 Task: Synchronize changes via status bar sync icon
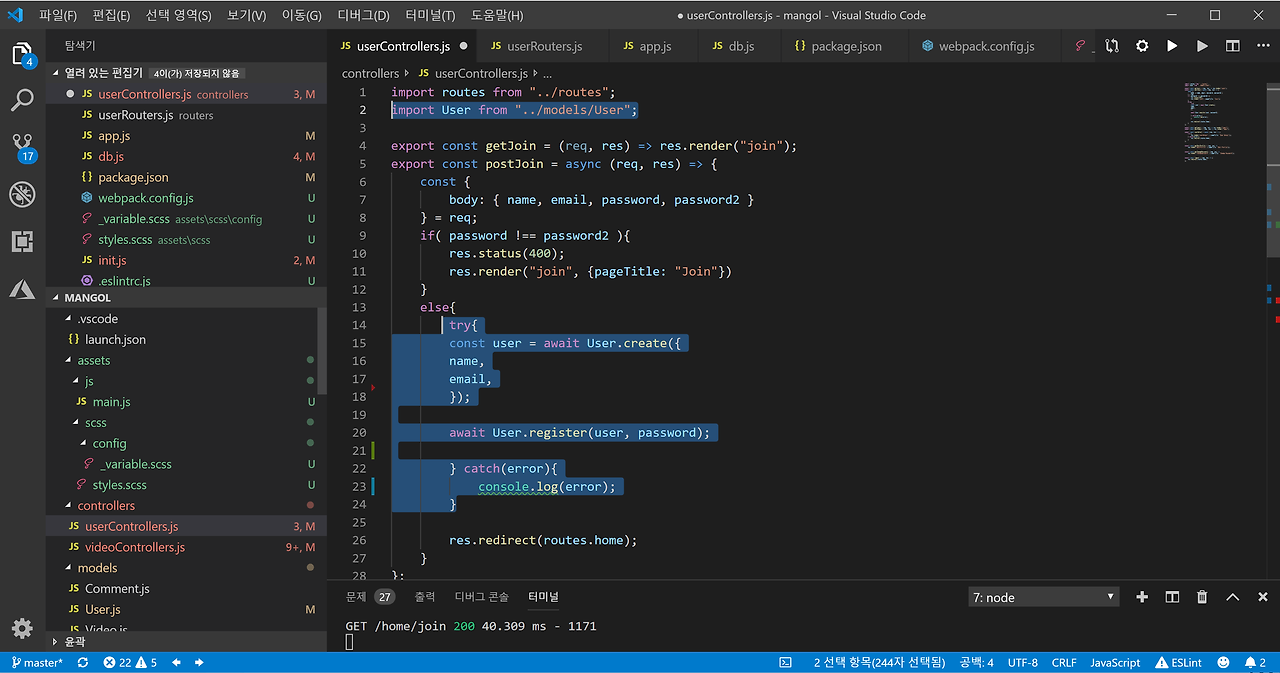(82, 663)
